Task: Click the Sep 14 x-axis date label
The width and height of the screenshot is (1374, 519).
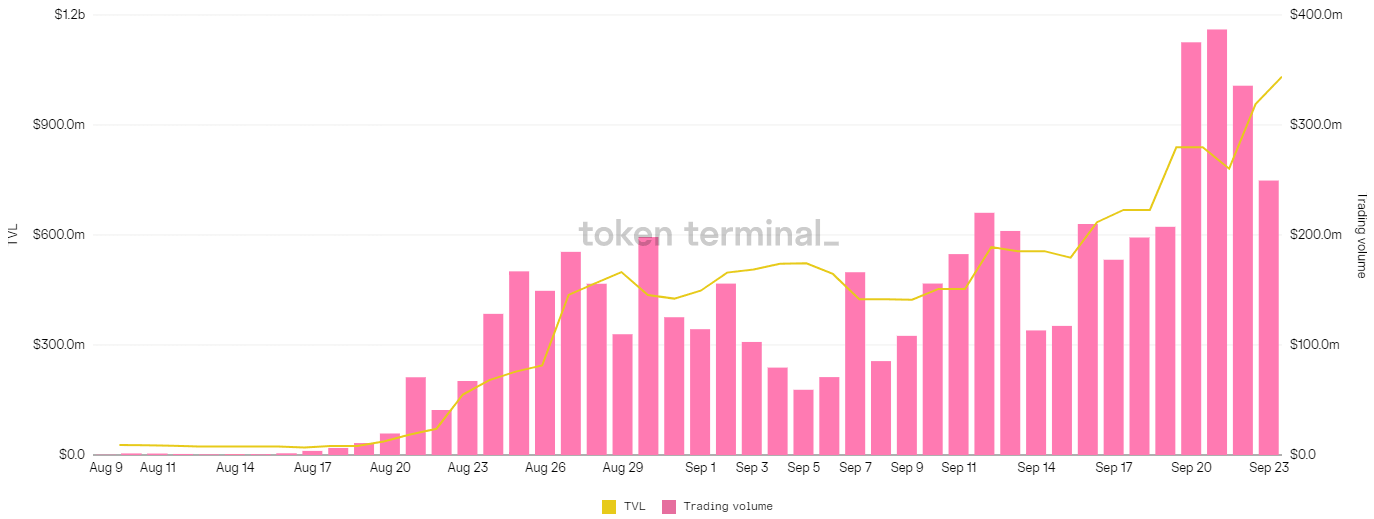Action: tap(1036, 467)
